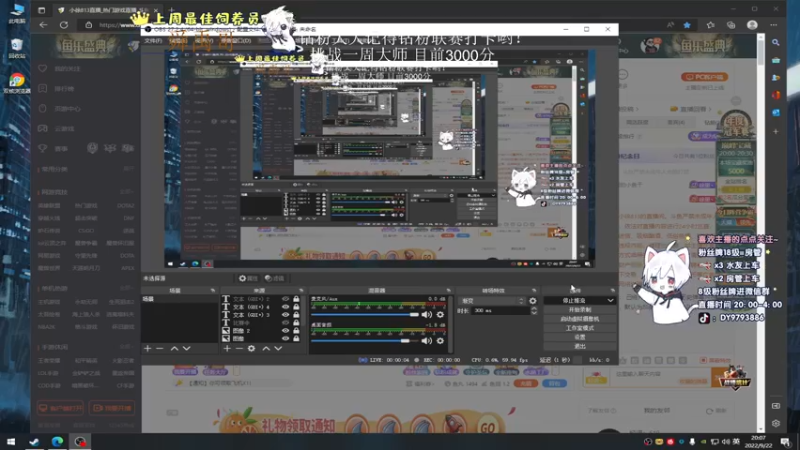Open the OBS 文件(F) menu

pyautogui.click(x=153, y=40)
